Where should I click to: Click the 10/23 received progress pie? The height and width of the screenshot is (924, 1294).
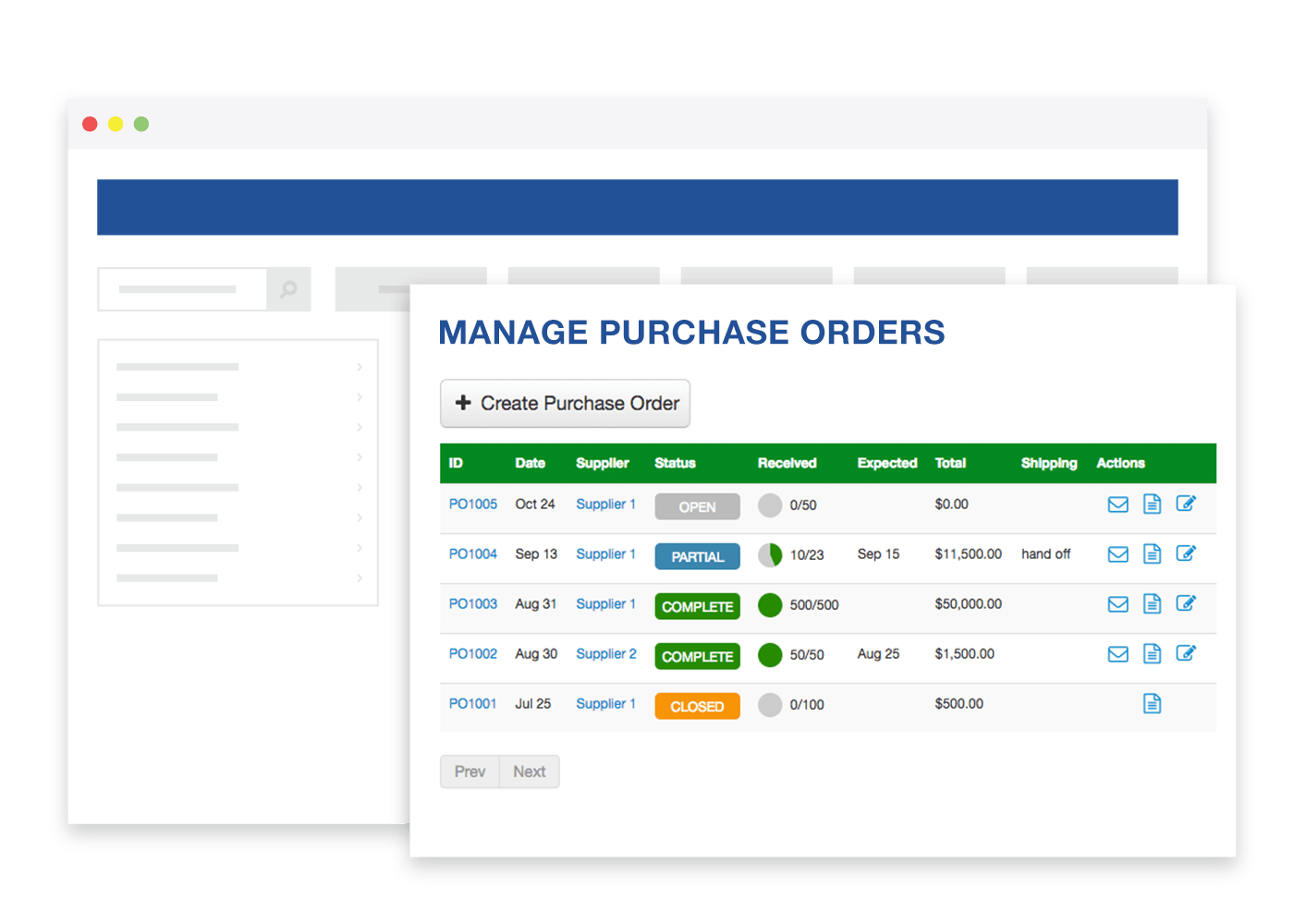[770, 554]
